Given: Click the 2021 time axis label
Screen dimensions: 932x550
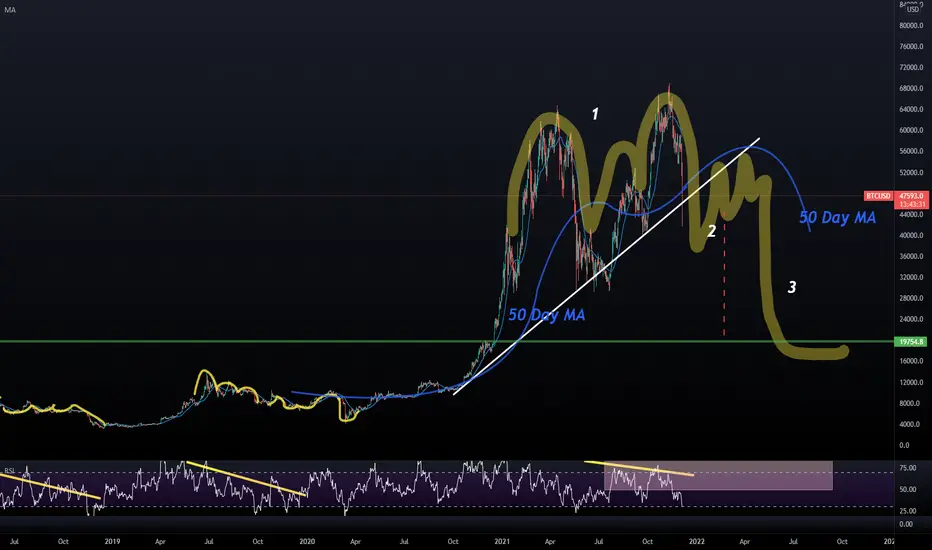Looking at the screenshot, I should click(x=502, y=542).
